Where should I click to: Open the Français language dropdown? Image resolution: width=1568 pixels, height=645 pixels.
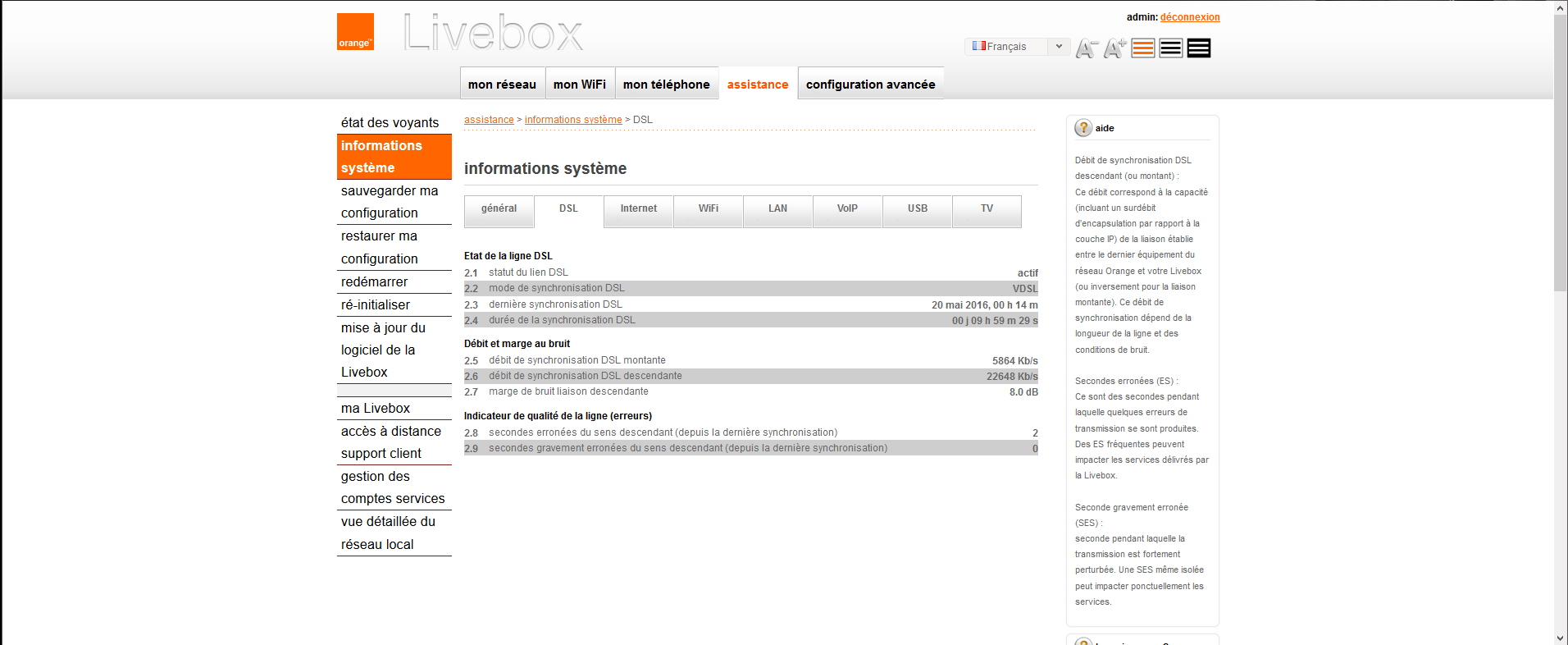(1017, 47)
